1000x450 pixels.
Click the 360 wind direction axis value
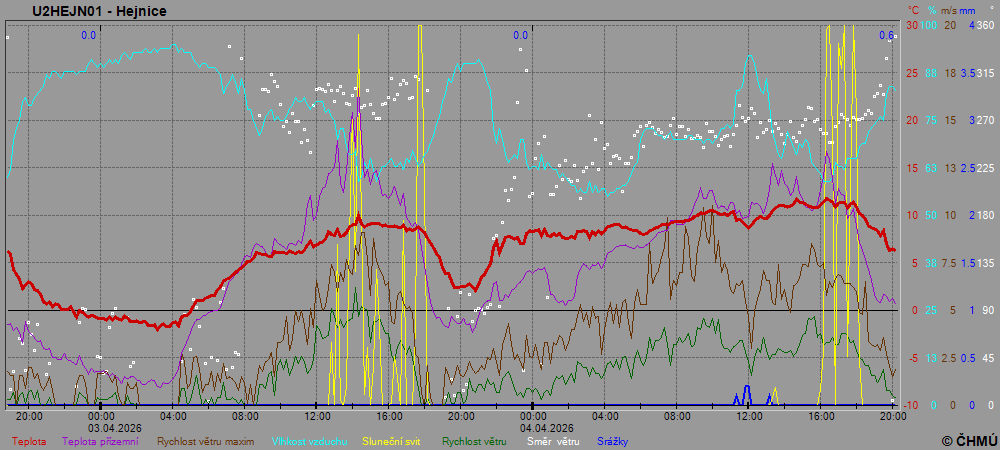985,25
